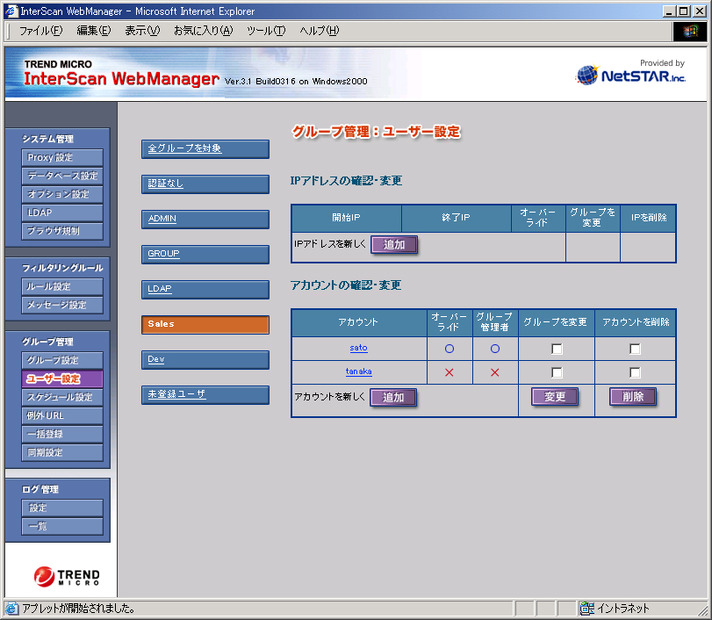The image size is (712, 620).
Task: Click the InterScan WebManager banner title
Action: (121, 79)
